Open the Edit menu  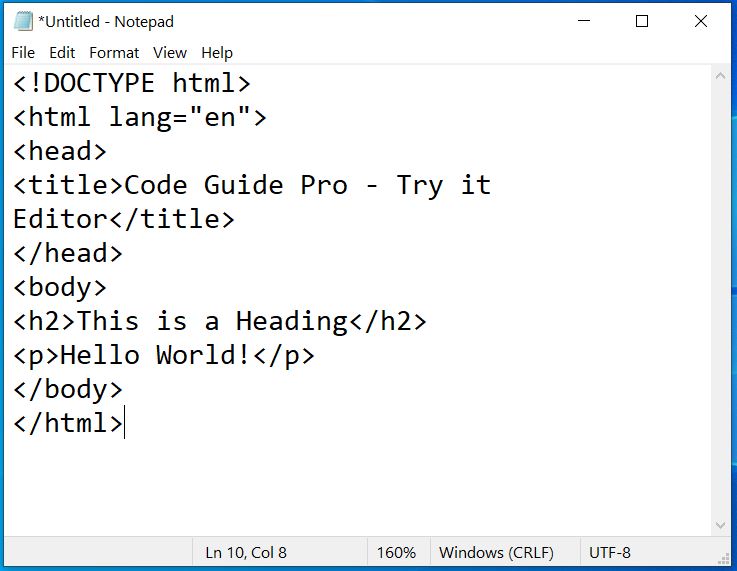[62, 53]
